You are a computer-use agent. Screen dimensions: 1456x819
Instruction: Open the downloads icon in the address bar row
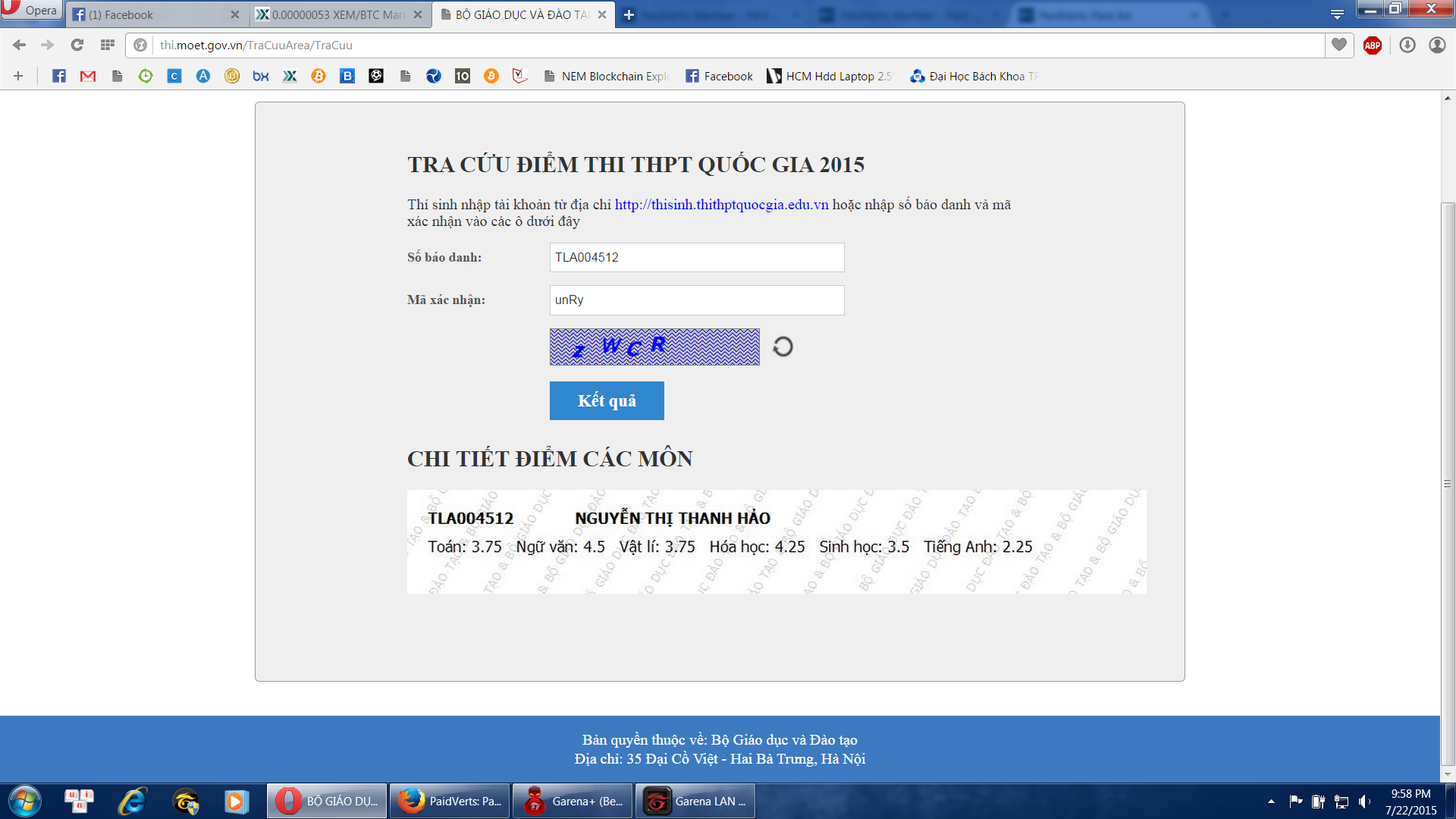[x=1407, y=45]
